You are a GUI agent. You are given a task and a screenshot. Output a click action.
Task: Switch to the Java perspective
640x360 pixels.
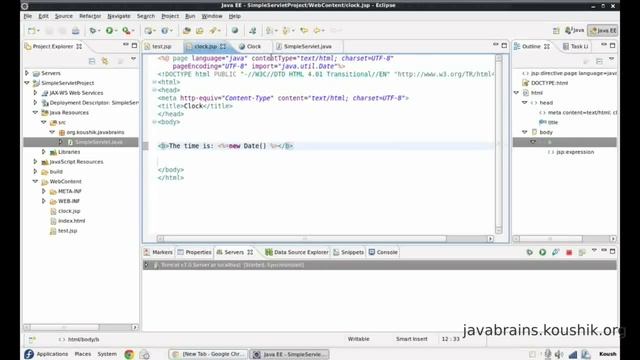[x=574, y=30]
